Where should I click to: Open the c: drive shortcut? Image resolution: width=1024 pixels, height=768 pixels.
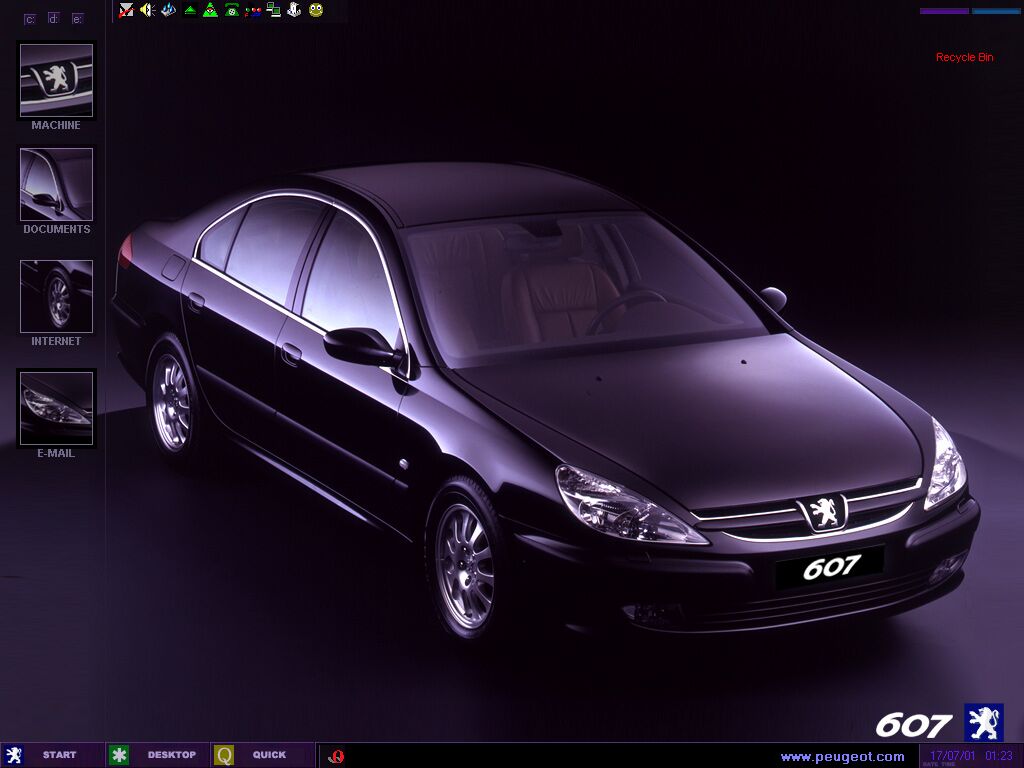point(30,19)
